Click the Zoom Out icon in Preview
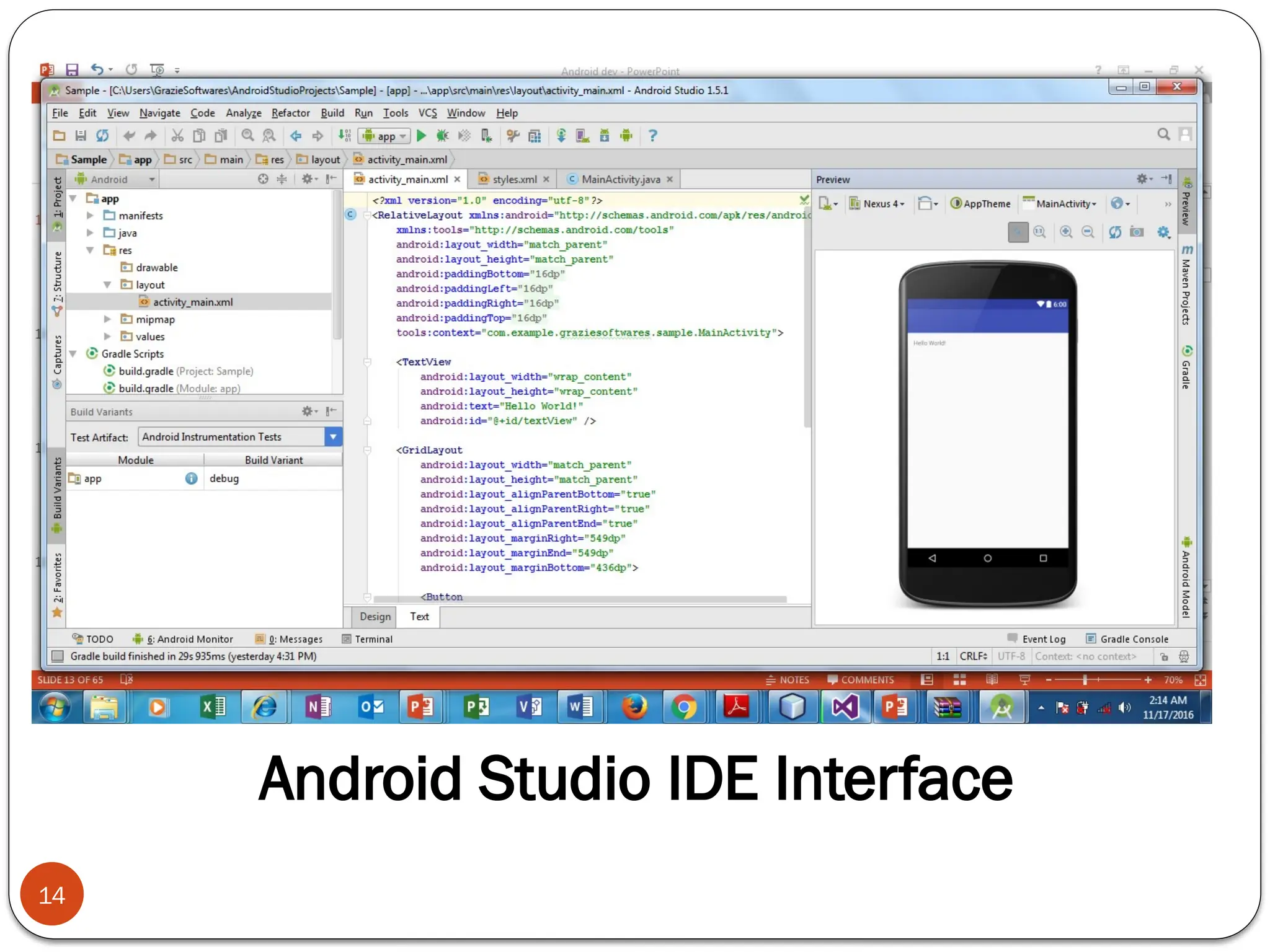Screen dimensions: 1270x952 tap(1088, 232)
